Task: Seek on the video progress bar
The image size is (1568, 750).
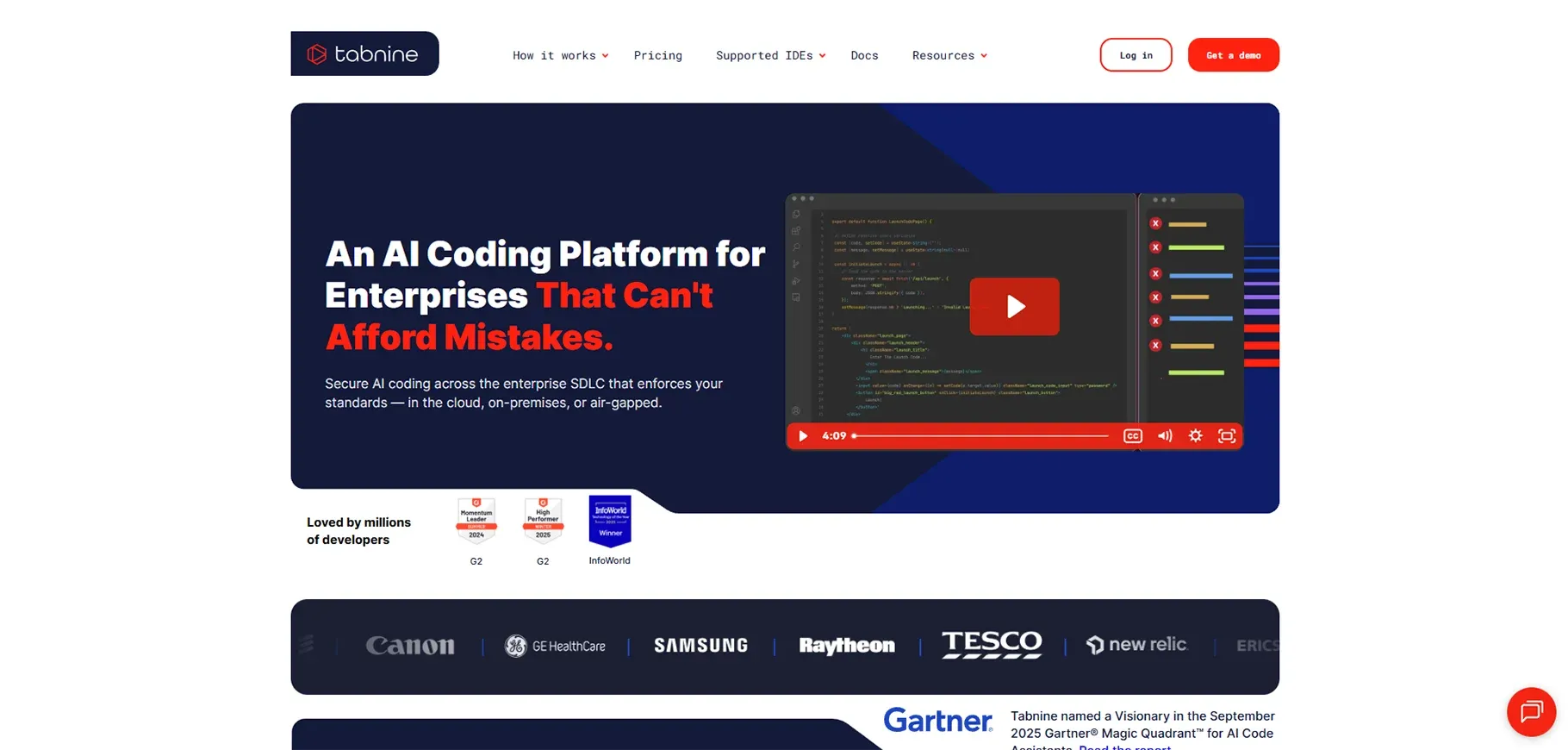Action: tap(980, 436)
